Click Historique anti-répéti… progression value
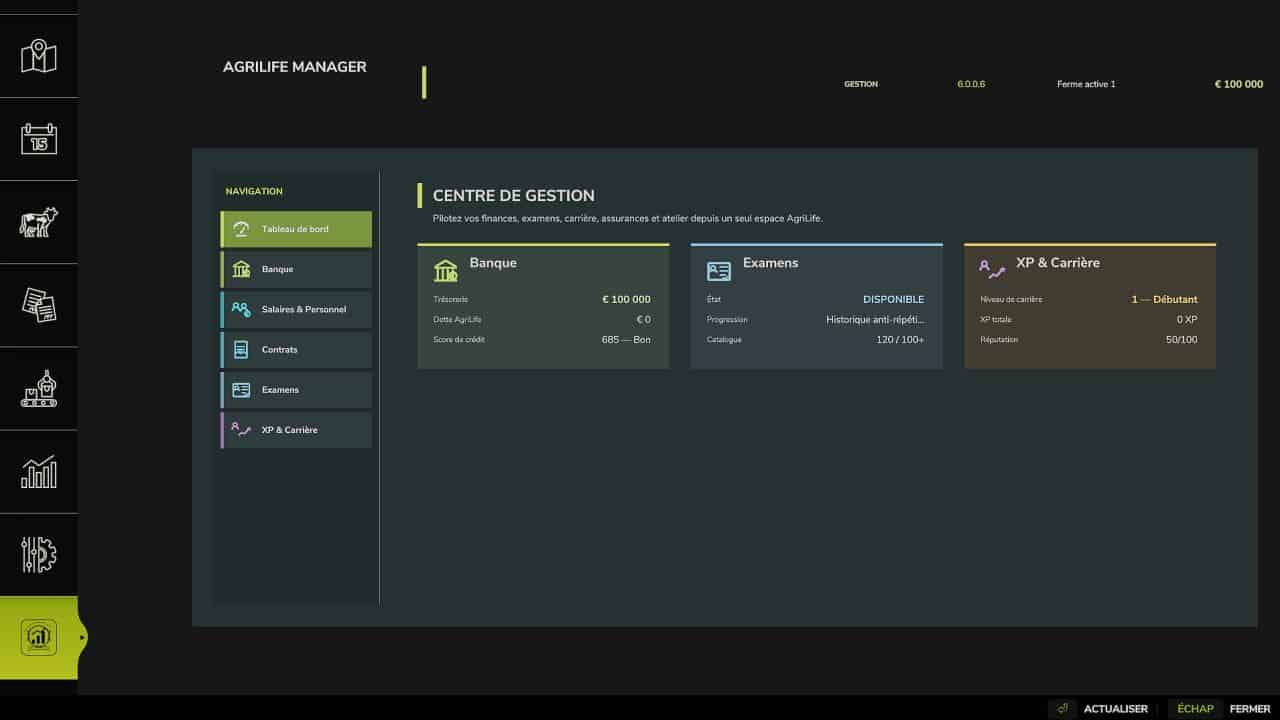The image size is (1280, 720). (x=875, y=320)
